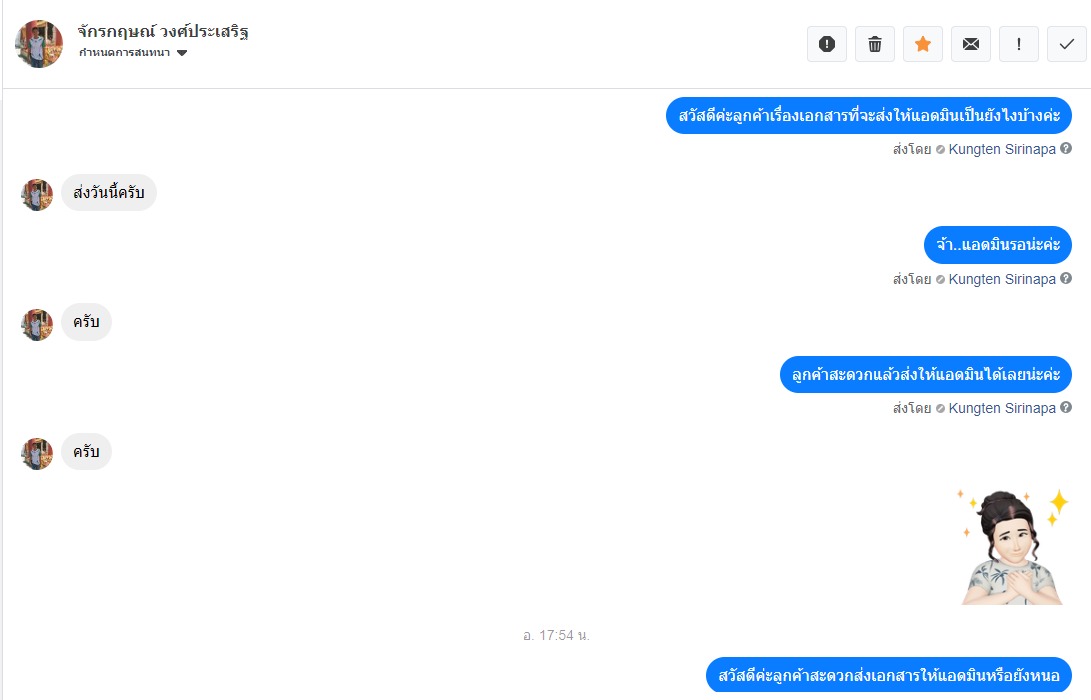Delete conversation with the trash icon
The image size is (1091, 700).
(x=875, y=45)
